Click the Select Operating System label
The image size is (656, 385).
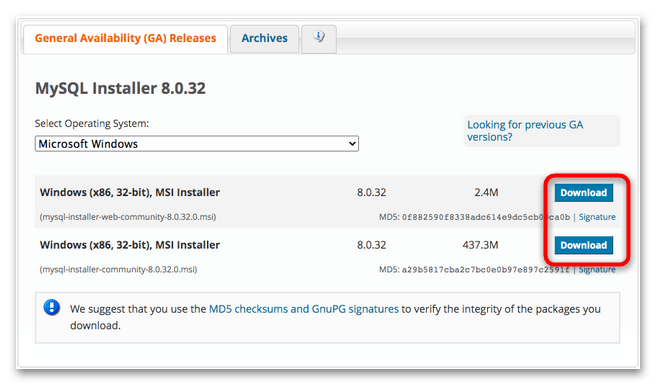[x=92, y=123]
